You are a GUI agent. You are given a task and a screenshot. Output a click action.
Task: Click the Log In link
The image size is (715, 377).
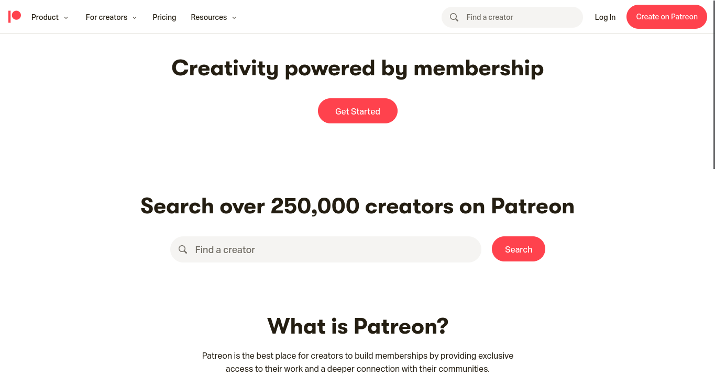click(605, 17)
